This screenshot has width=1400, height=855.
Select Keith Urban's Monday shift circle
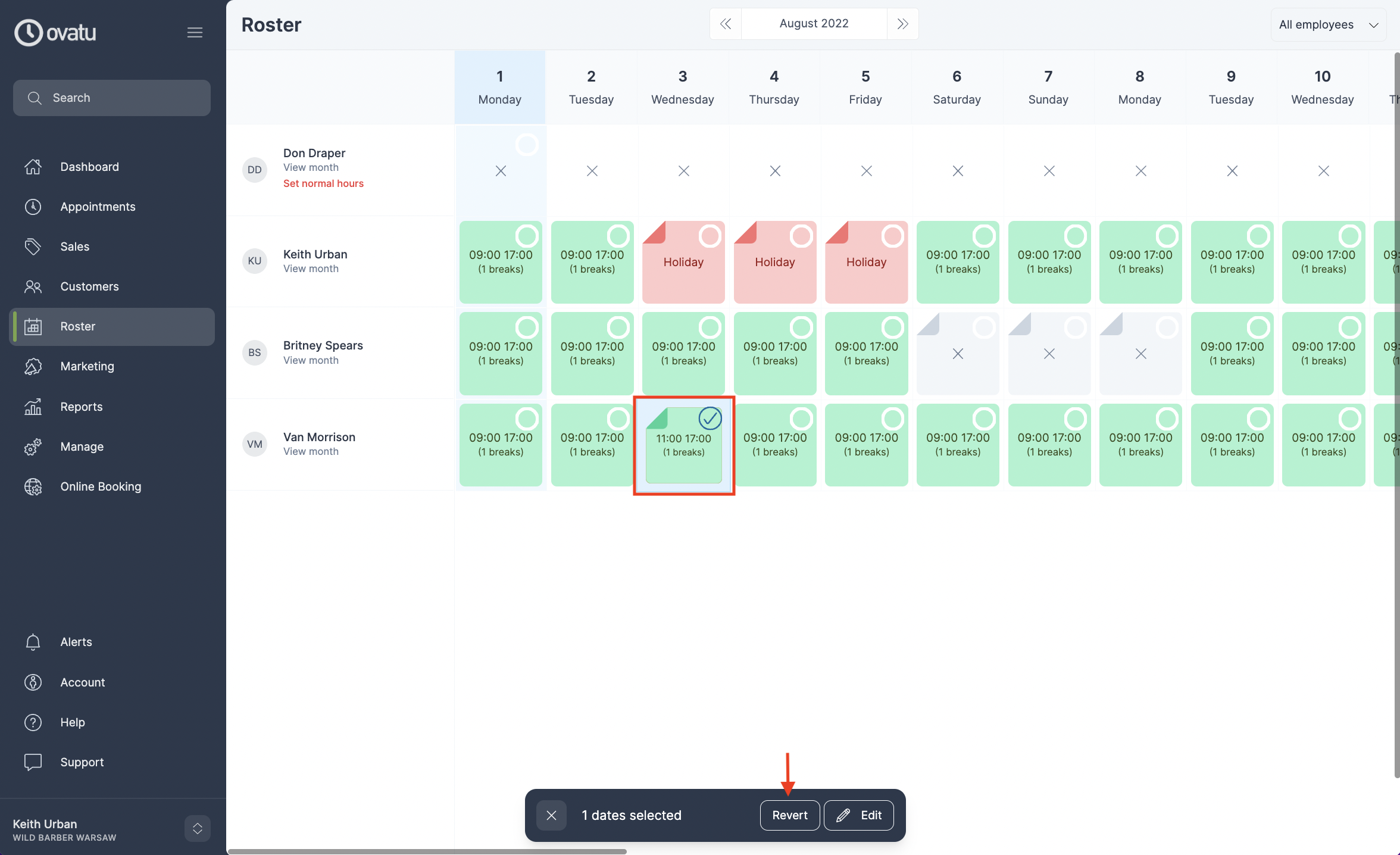pos(527,236)
